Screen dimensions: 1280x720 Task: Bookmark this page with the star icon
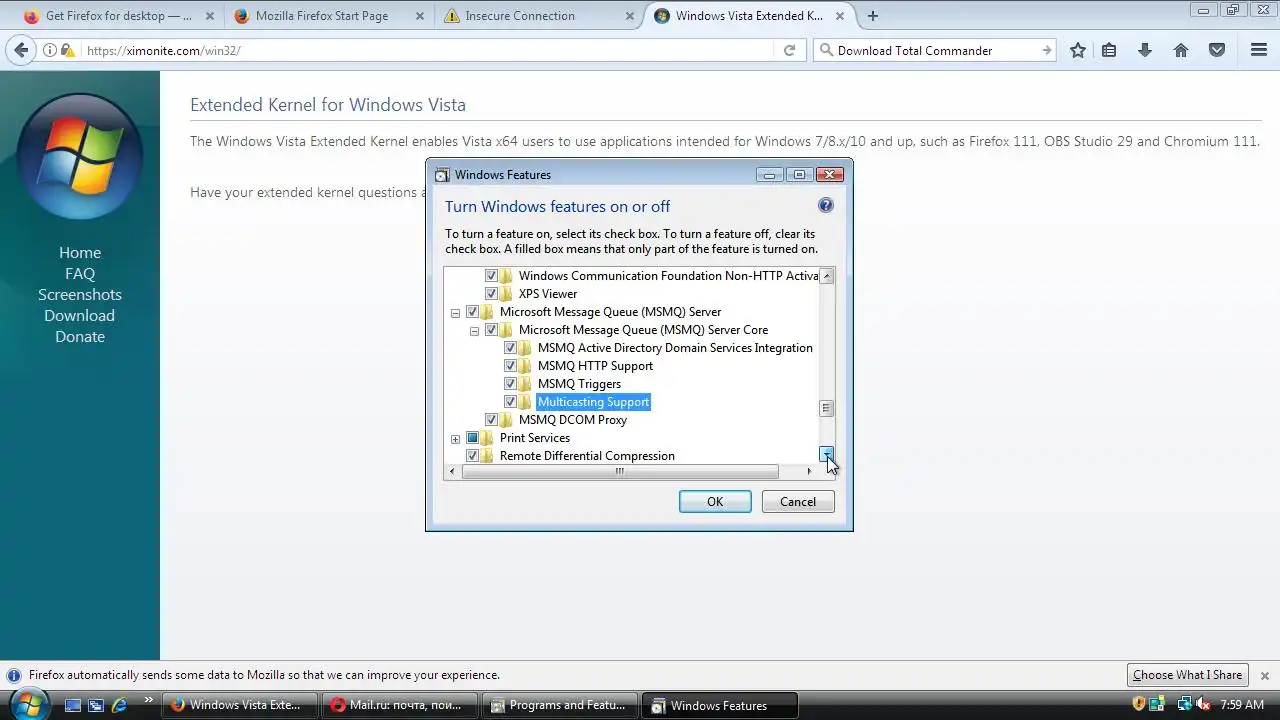[1078, 50]
